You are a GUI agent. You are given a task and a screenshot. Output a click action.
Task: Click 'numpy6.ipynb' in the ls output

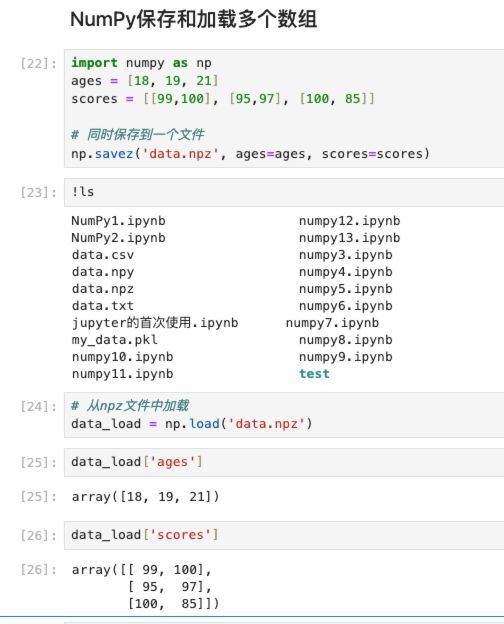coord(346,306)
